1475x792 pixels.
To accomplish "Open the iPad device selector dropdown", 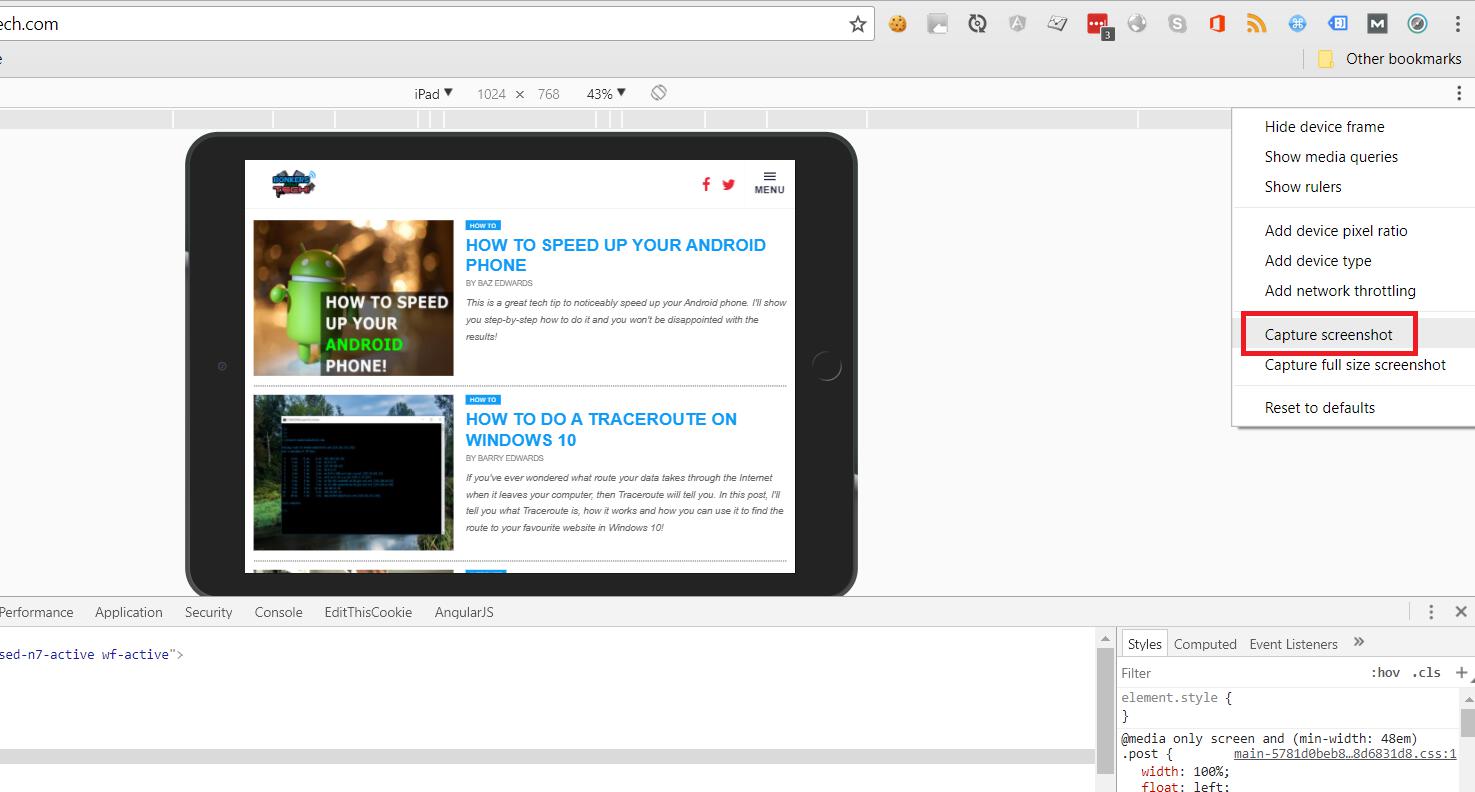I will point(433,93).
